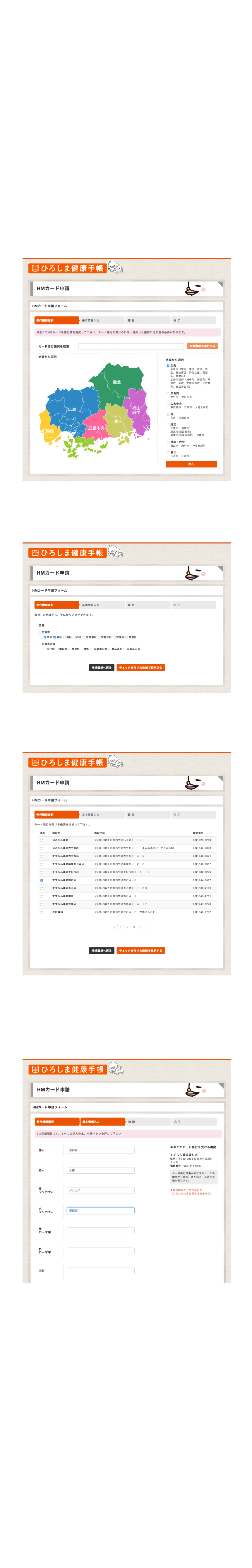
Task: Check the 広島西 area checkbox
Action: [168, 394]
